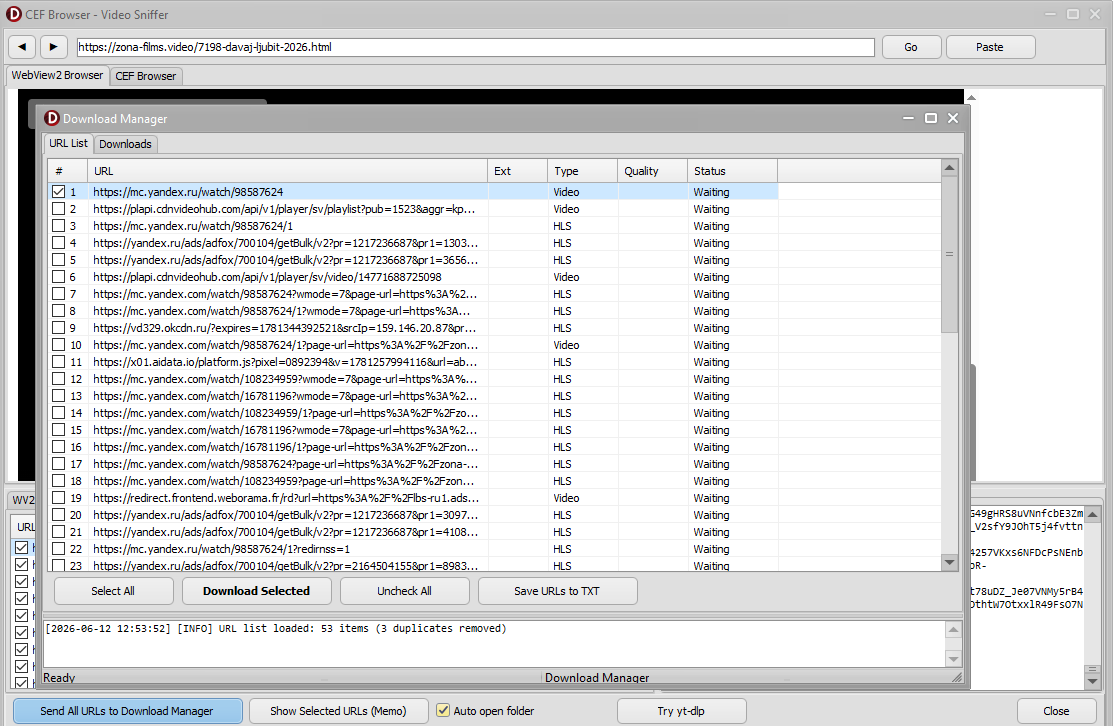Select row 19 redirect.frontend.weborama URL
This screenshot has height=726, width=1113.
tap(285, 498)
